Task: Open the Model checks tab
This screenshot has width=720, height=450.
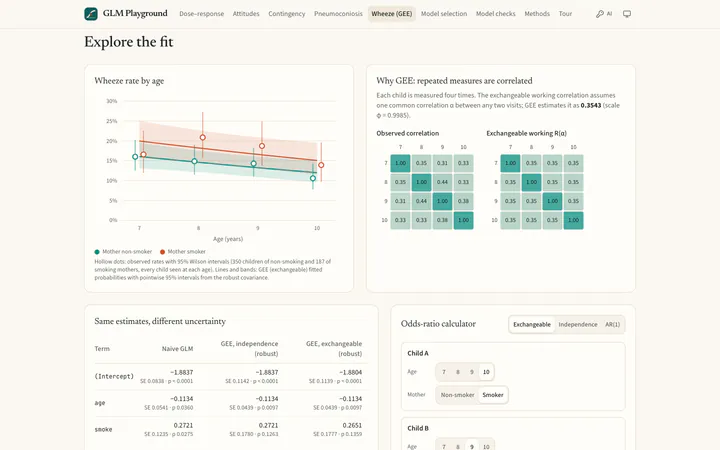Action: click(495, 14)
